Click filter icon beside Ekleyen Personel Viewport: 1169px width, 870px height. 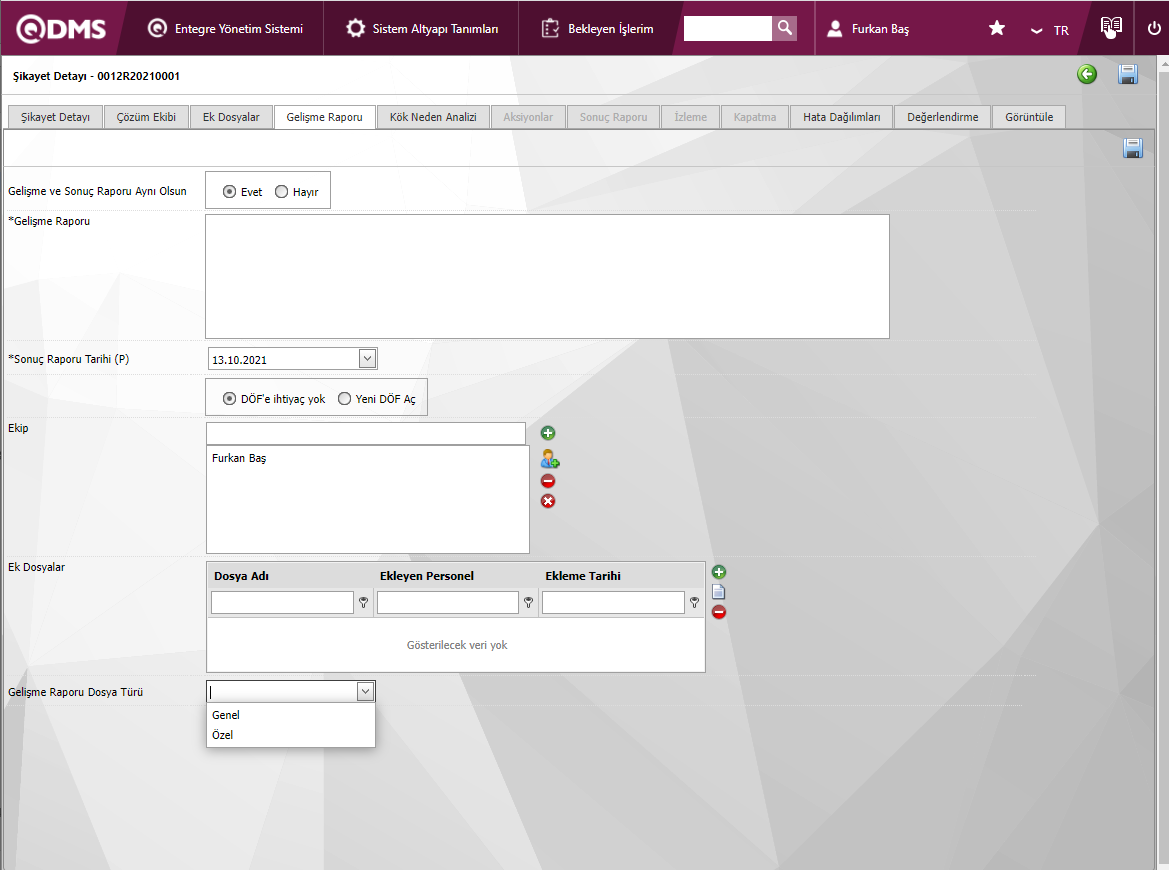[529, 602]
